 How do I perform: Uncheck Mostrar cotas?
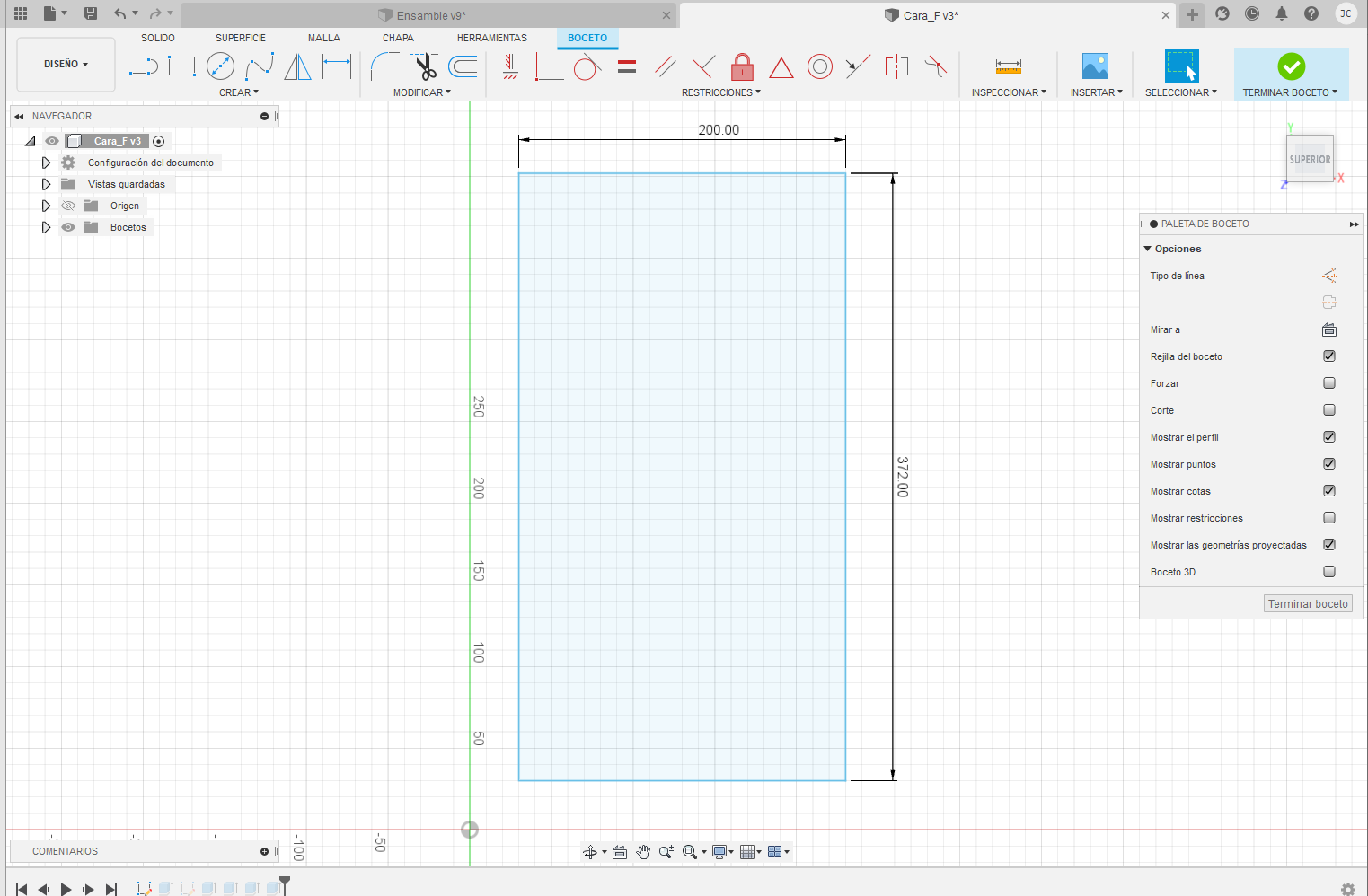(x=1329, y=491)
